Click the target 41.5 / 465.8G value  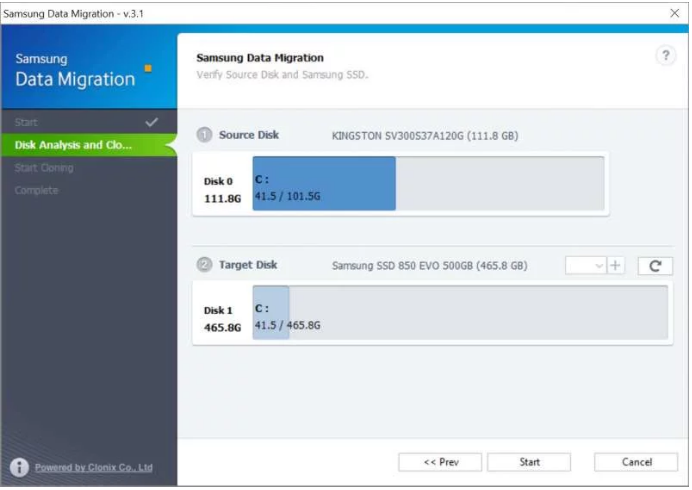(x=287, y=325)
